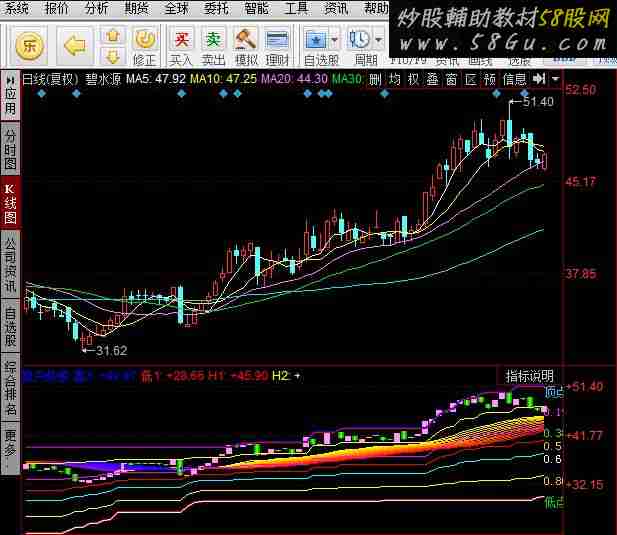617x535 pixels.
Task: Open the 全球 menu
Action: 176,8
